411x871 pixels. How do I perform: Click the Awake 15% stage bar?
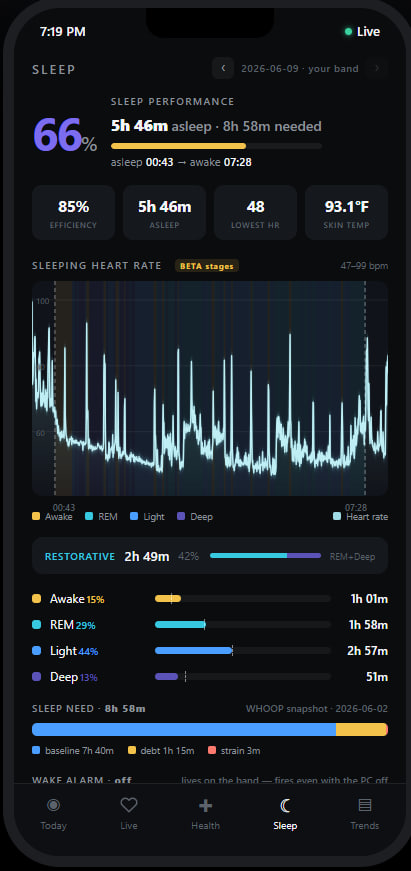coord(243,599)
